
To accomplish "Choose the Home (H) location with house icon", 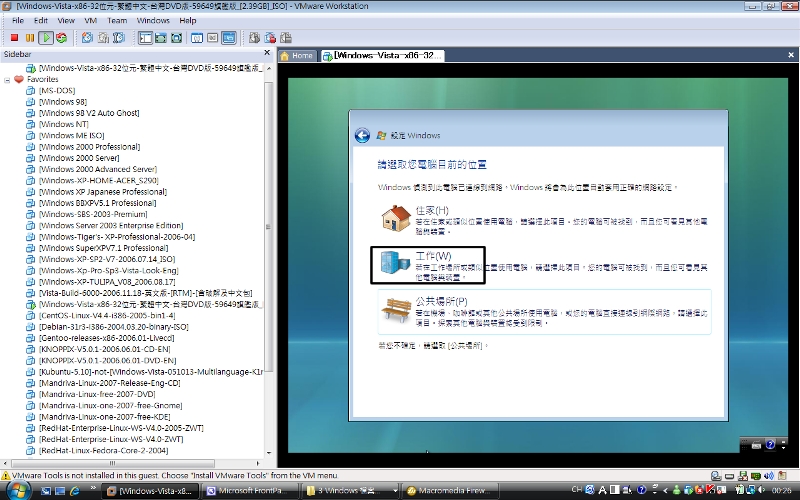I will click(x=544, y=220).
